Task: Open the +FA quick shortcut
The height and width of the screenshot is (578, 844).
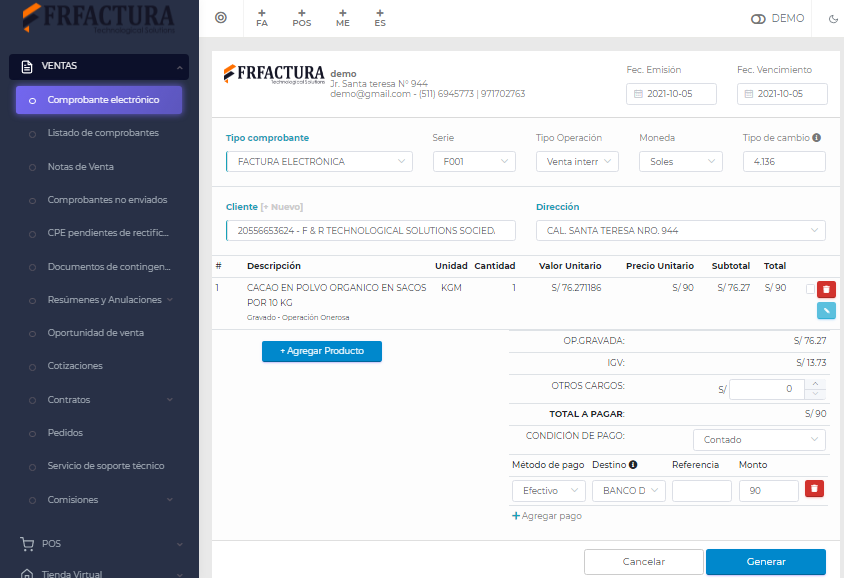Action: click(262, 18)
